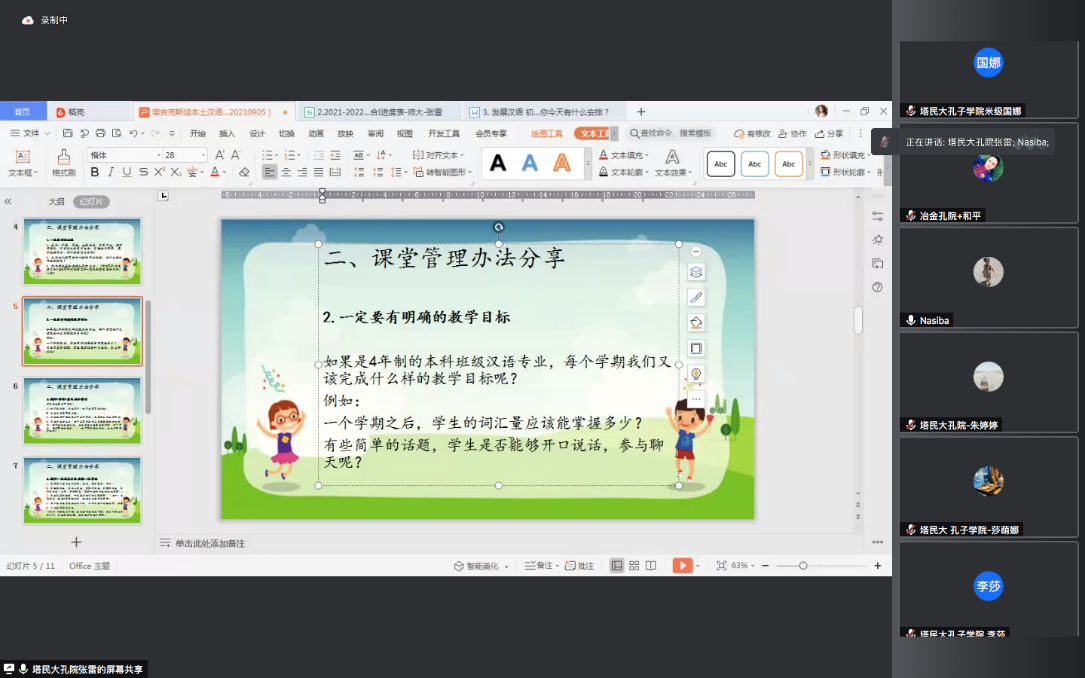Click the clear formatting eraser icon
The height and width of the screenshot is (678, 1085).
pyautogui.click(x=244, y=172)
